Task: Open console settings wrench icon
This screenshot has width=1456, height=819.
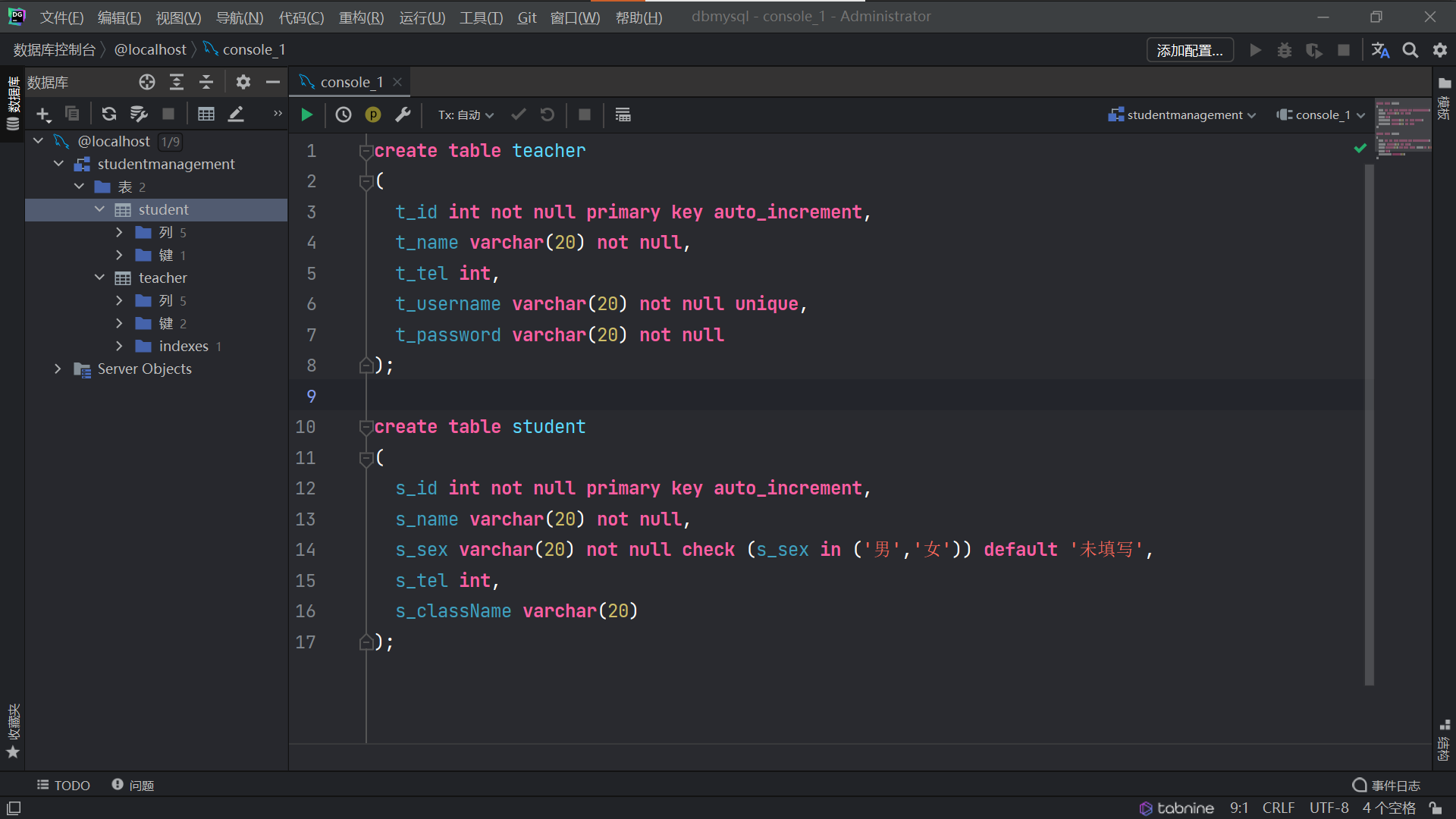Action: 403,115
